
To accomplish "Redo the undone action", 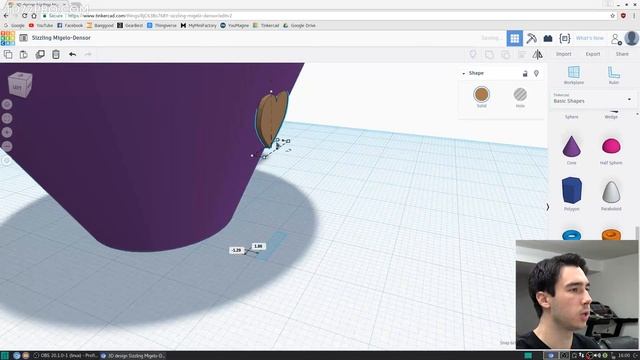I will 88,54.
